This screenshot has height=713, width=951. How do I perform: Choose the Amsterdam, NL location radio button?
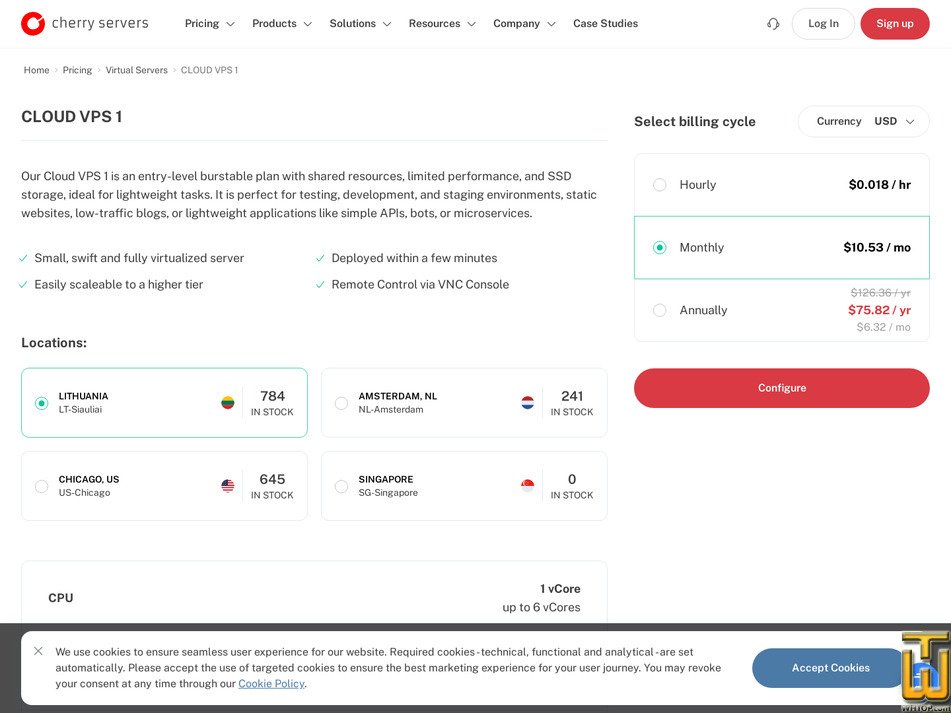(341, 403)
